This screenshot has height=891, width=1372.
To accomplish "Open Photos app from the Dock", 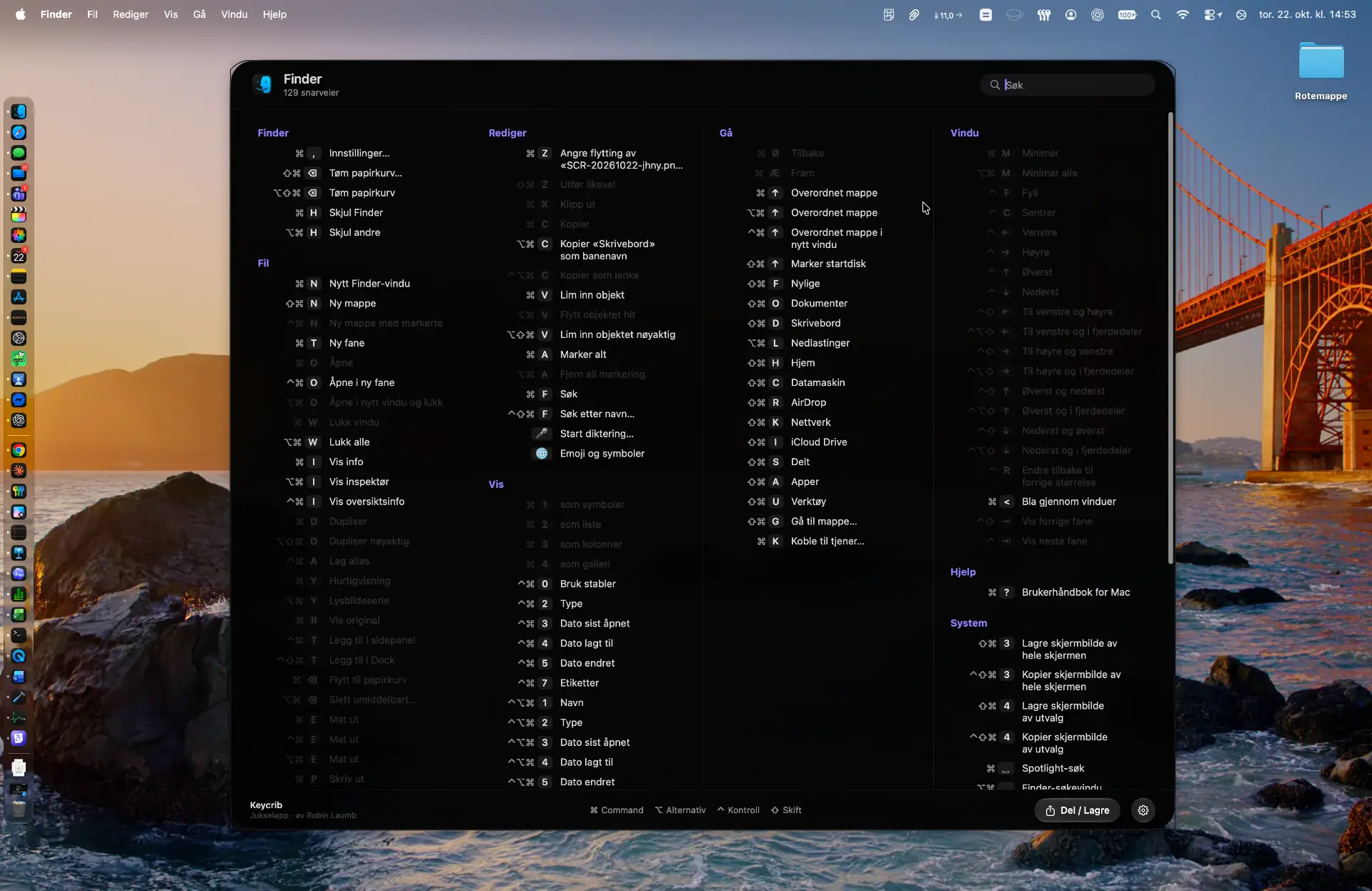I will [x=19, y=235].
